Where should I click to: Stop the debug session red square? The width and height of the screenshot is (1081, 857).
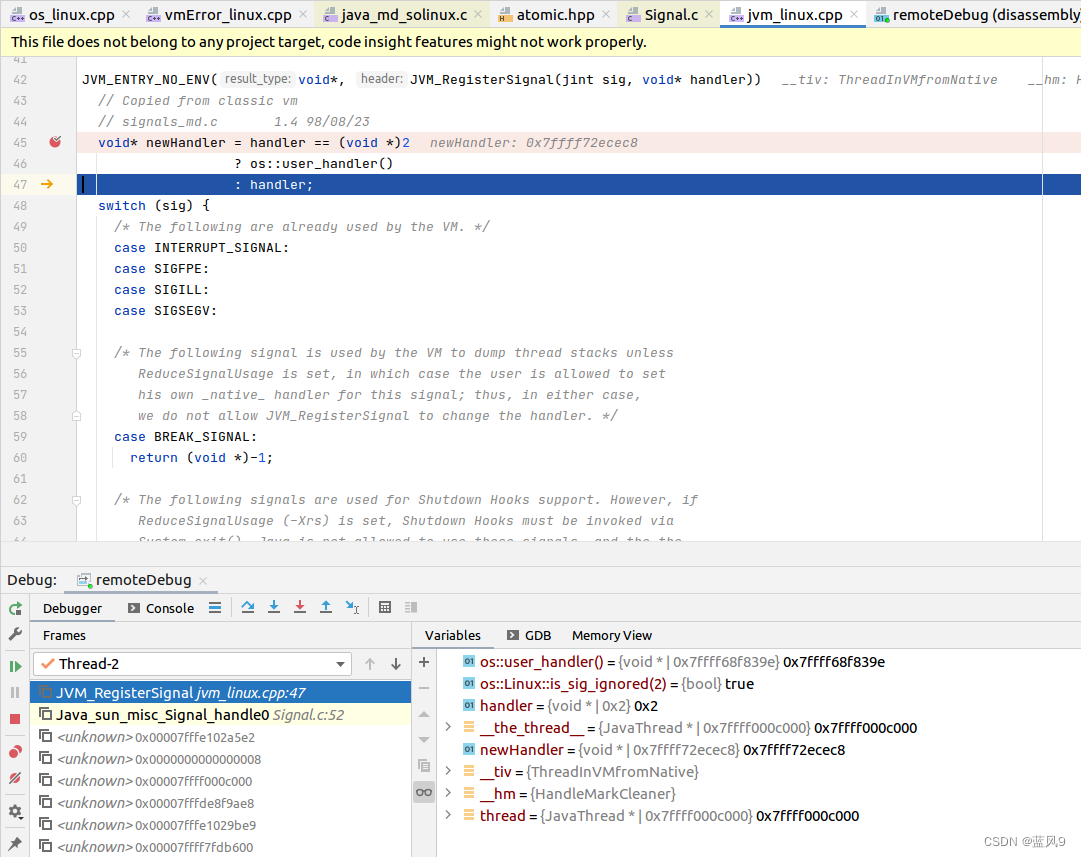(15, 719)
